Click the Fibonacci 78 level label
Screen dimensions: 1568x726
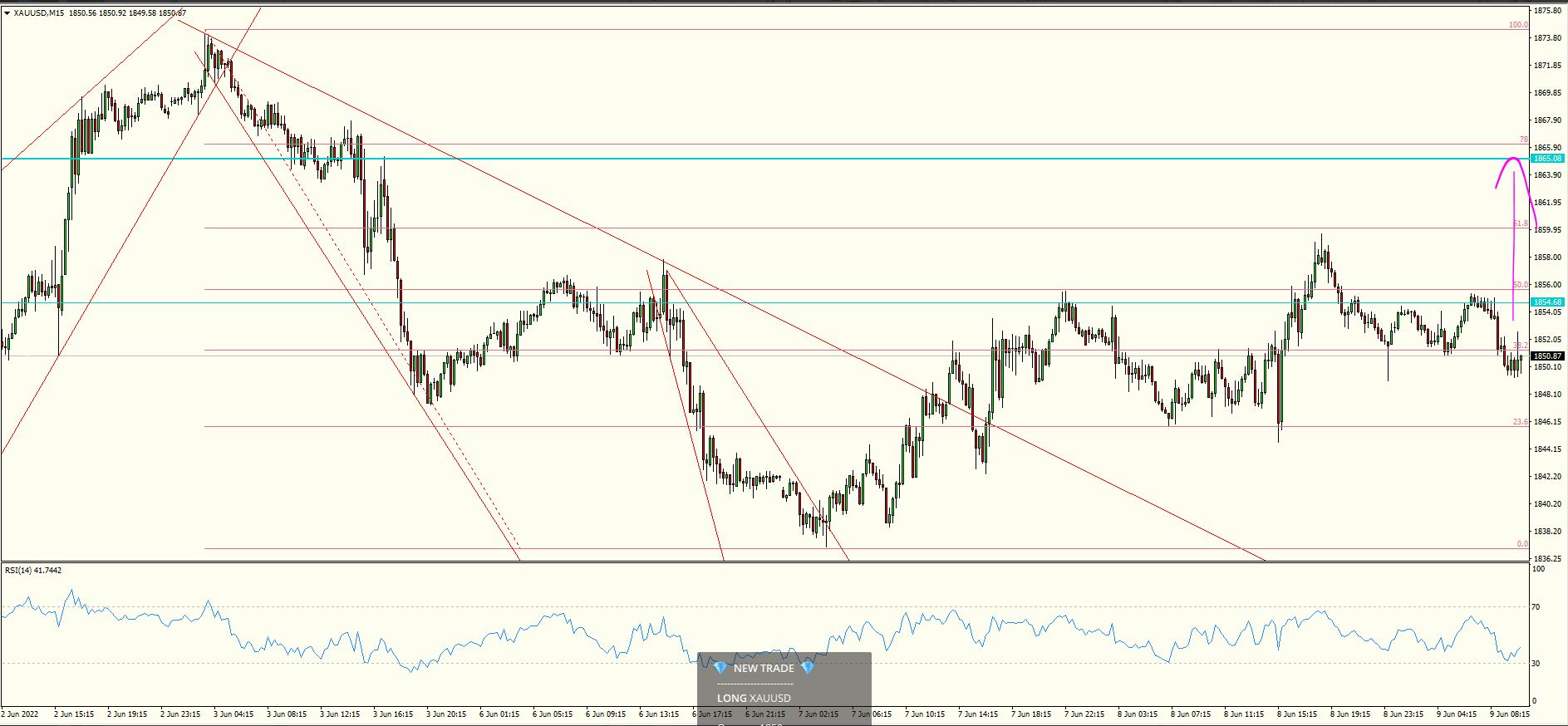tap(1523, 140)
